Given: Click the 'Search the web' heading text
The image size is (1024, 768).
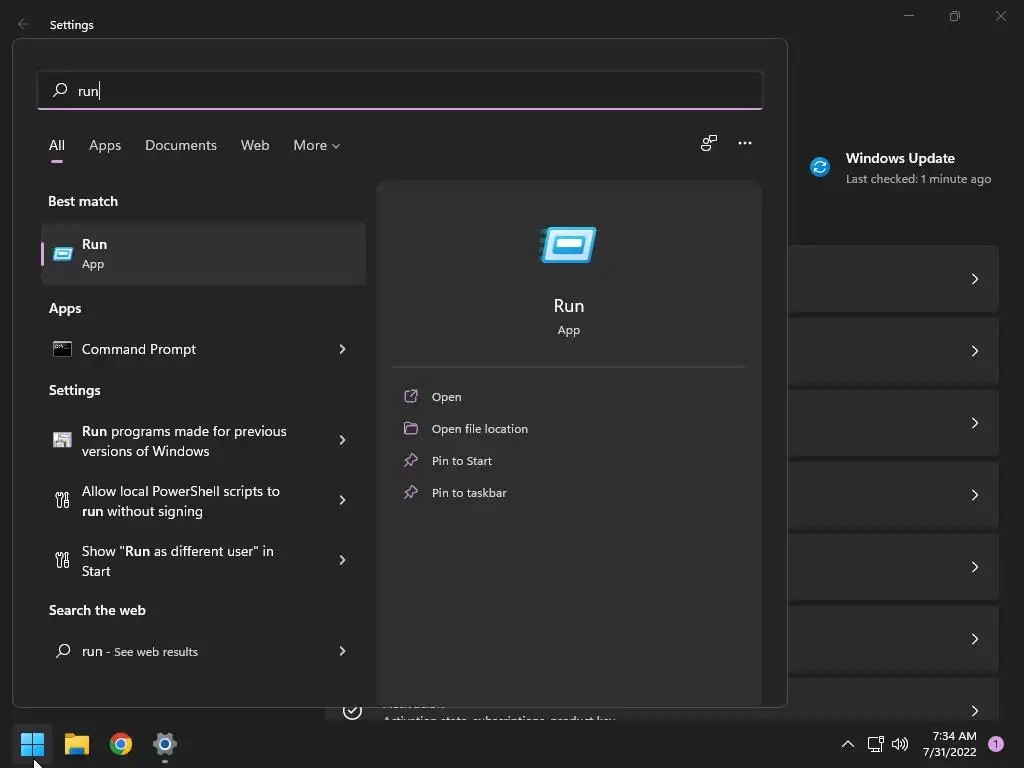Looking at the screenshot, I should pos(97,610).
